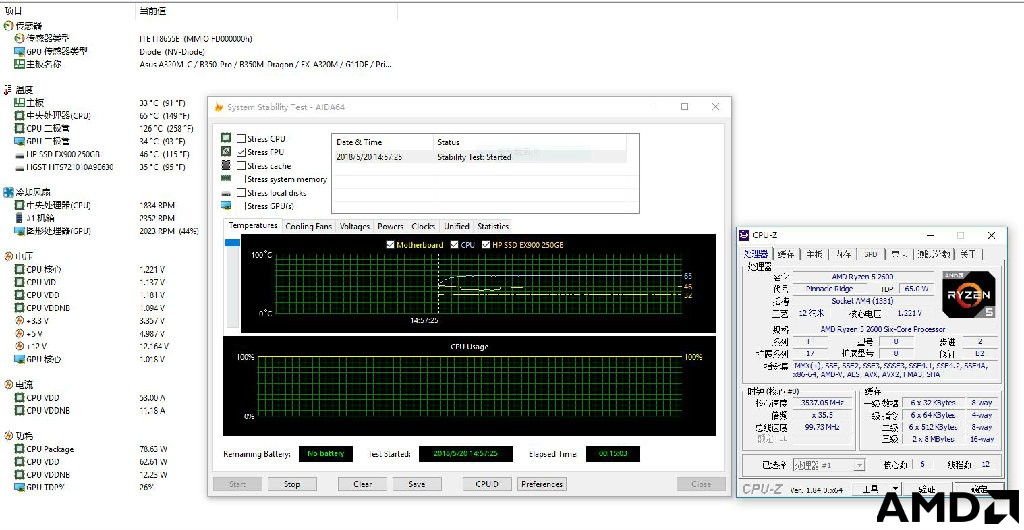This screenshot has width=1024, height=530.
Task: Enable the Stress CPU checkbox
Action: click(242, 138)
